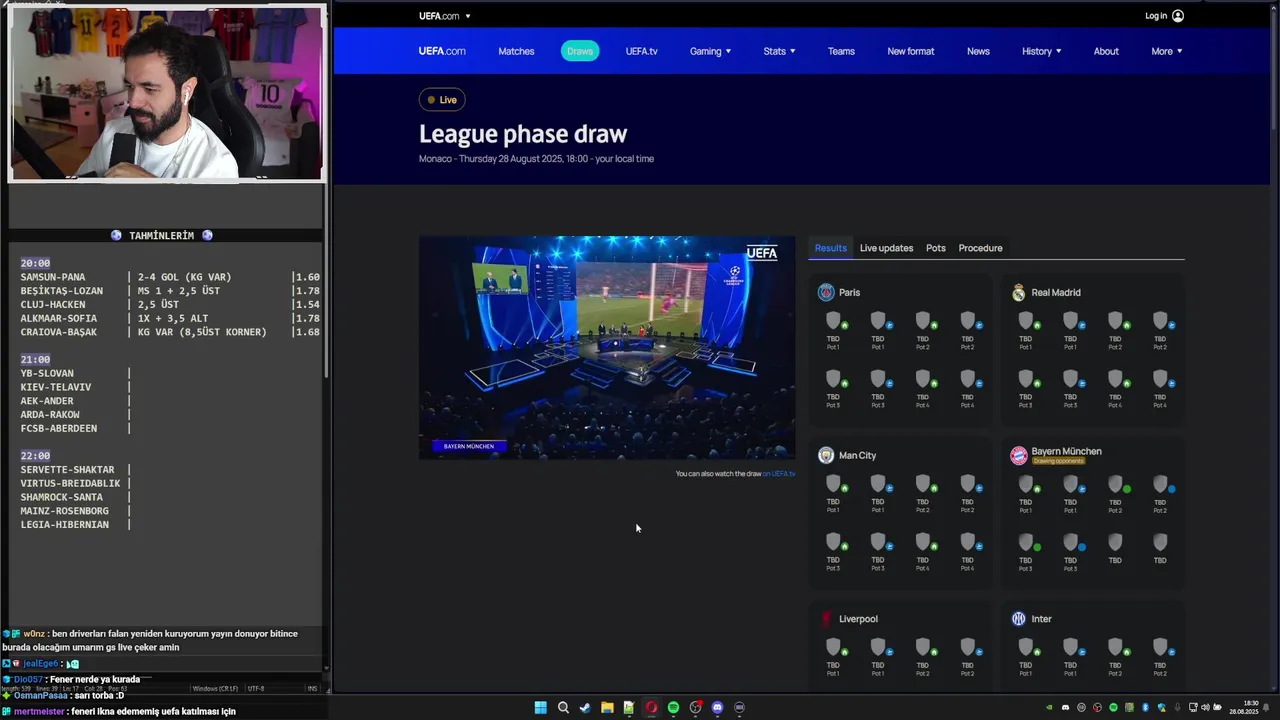Click the 'Drawing opponents' label under Bayern

tap(1058, 461)
